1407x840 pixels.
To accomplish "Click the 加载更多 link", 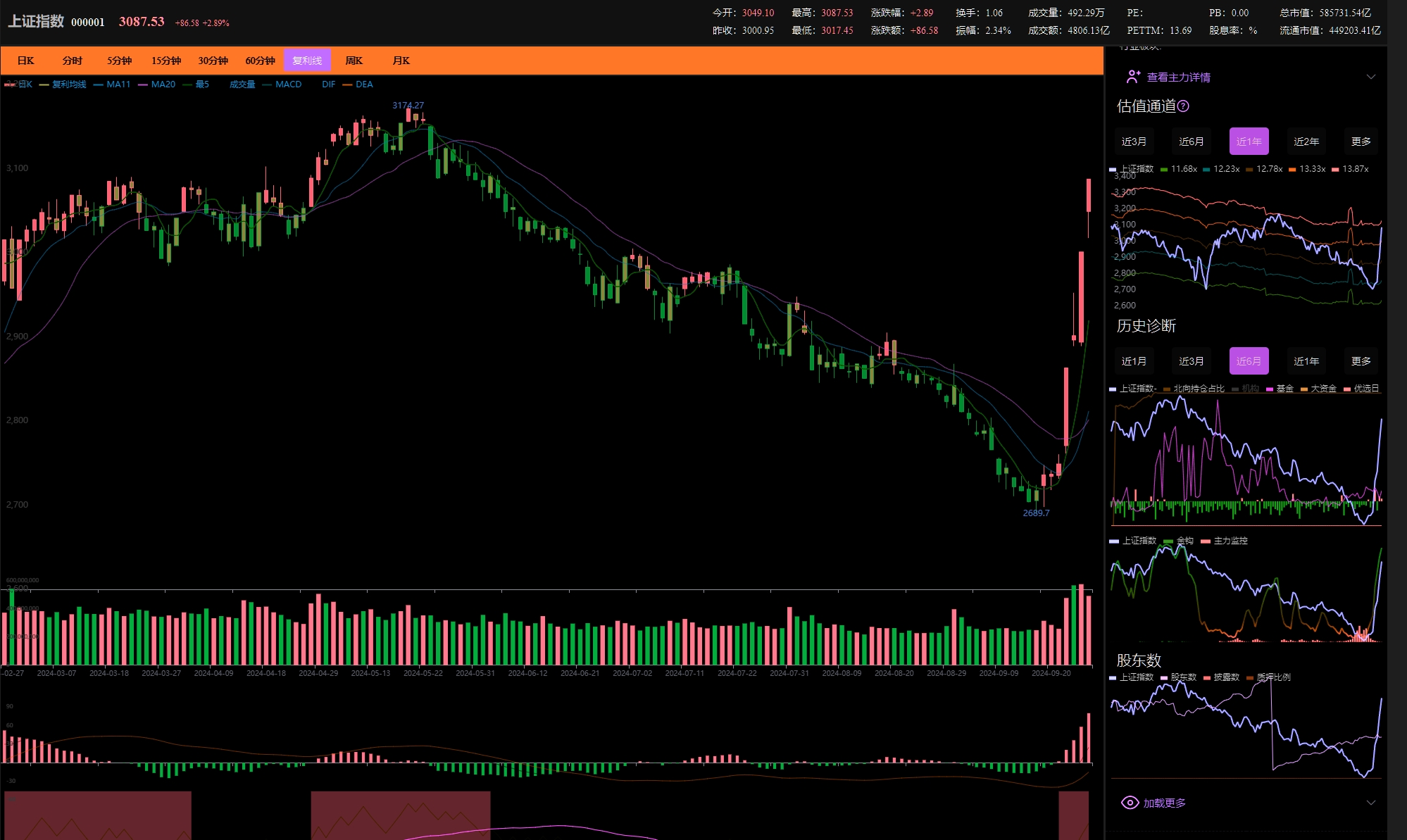I will [x=1165, y=803].
